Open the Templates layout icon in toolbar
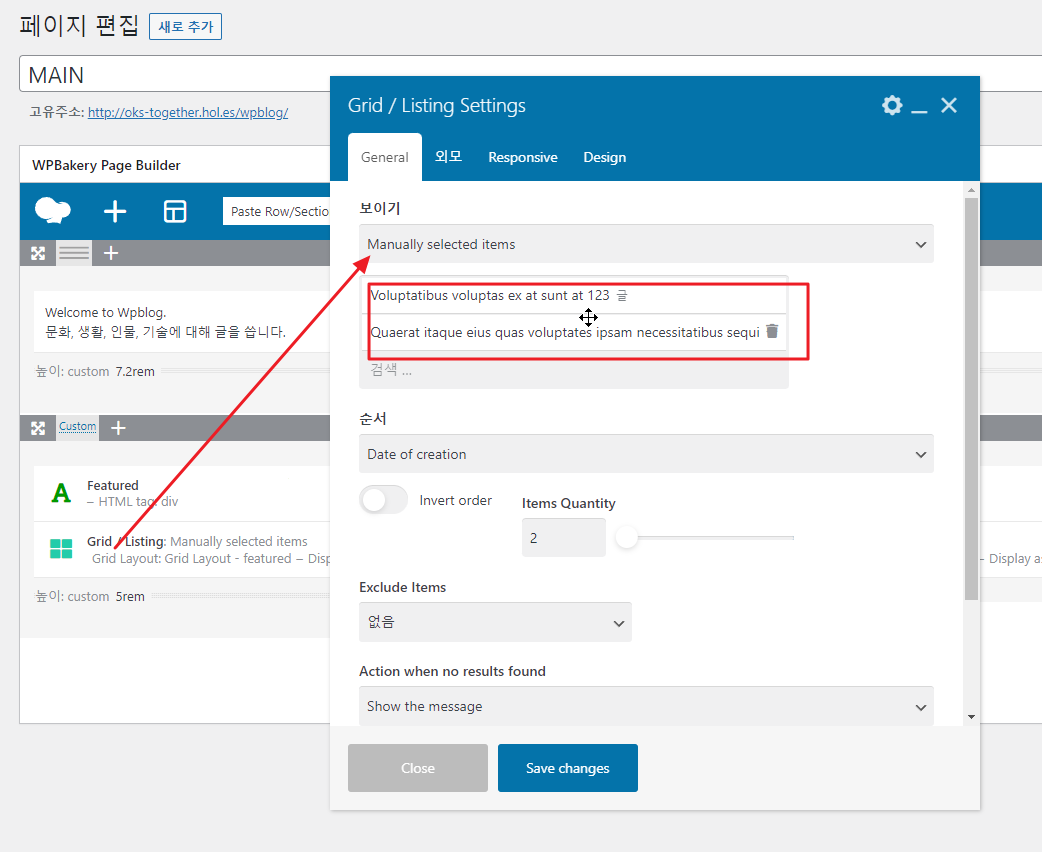This screenshot has width=1042, height=852. click(x=175, y=211)
